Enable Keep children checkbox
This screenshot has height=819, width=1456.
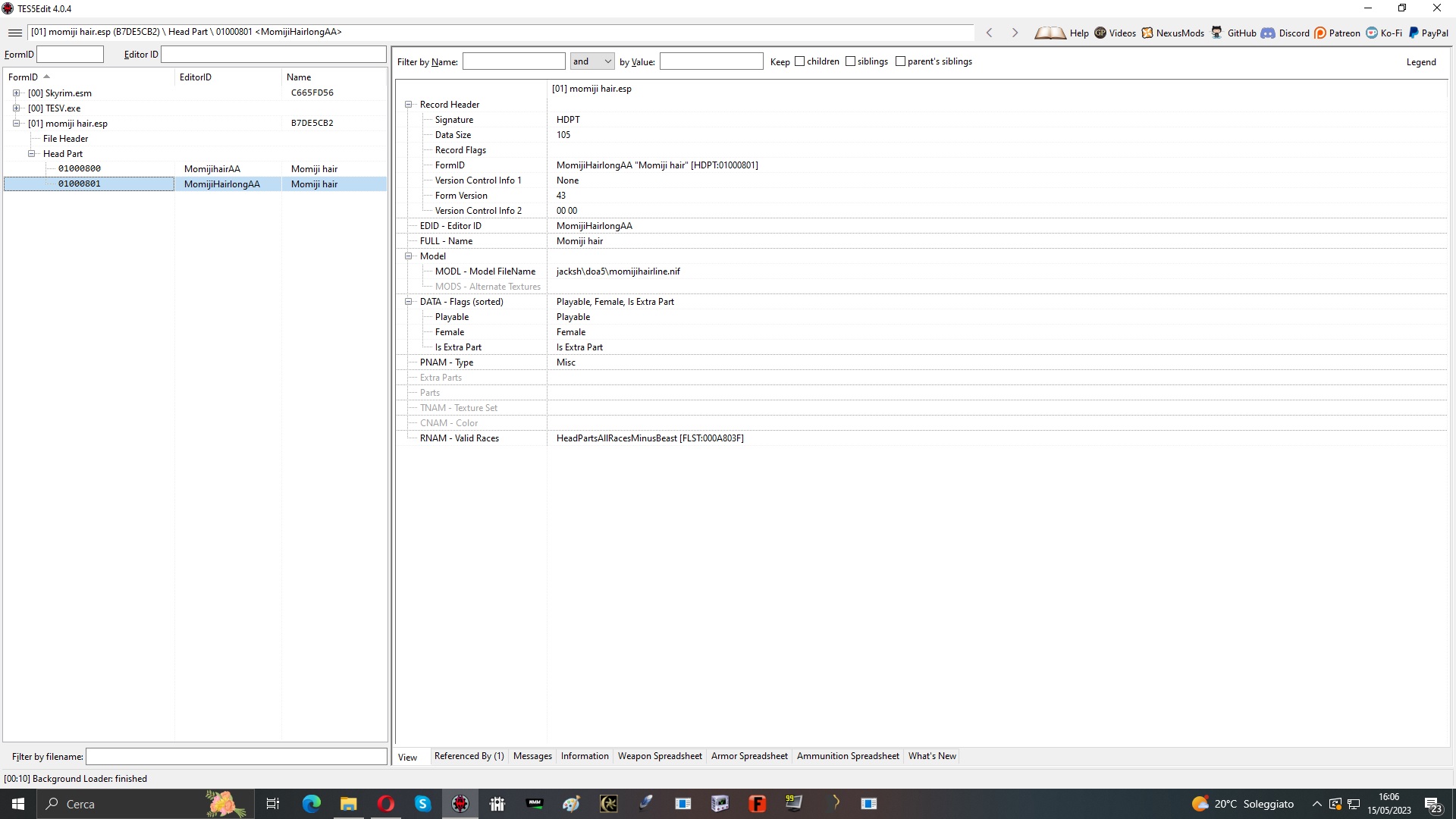pyautogui.click(x=799, y=61)
